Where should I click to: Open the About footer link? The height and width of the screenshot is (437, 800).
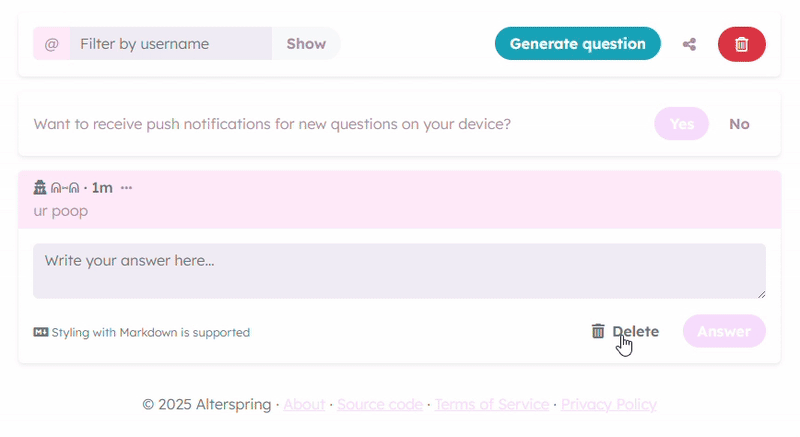[304, 404]
